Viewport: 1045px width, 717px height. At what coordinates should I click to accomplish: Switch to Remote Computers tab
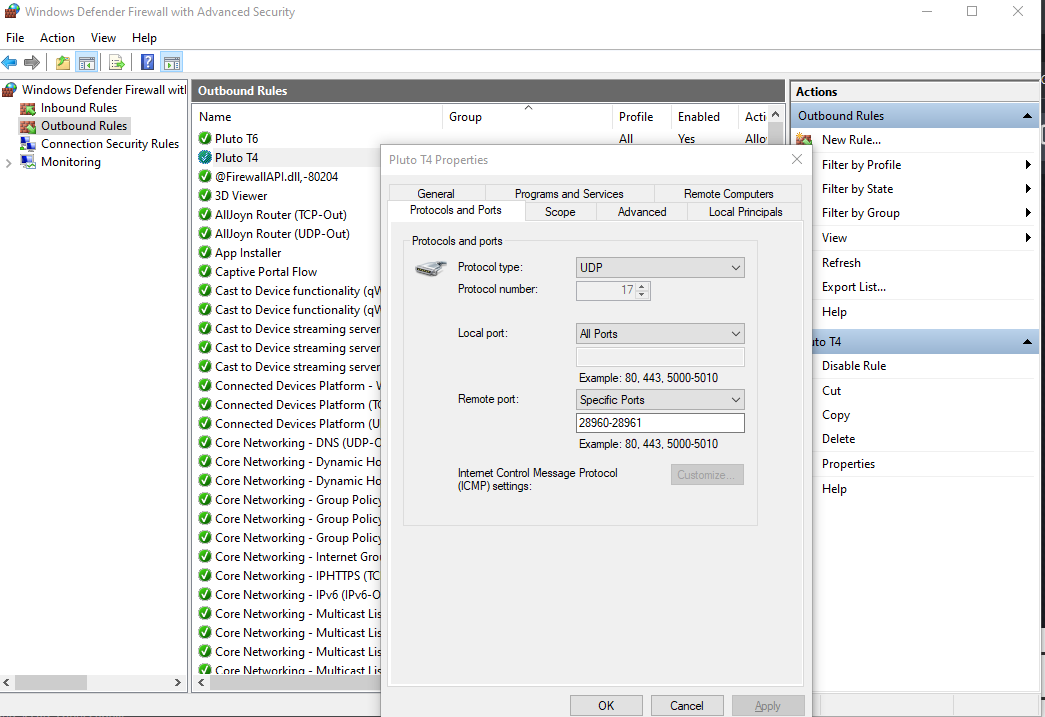(x=728, y=193)
